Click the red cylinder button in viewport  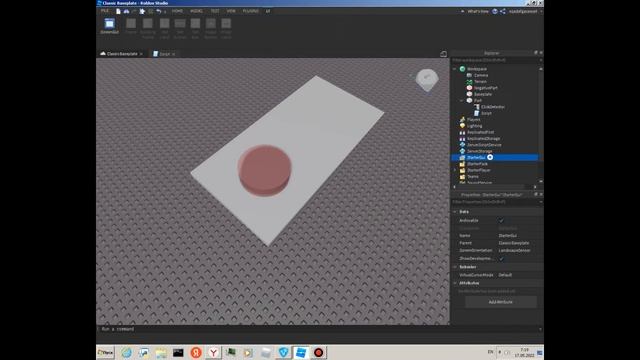tap(264, 170)
